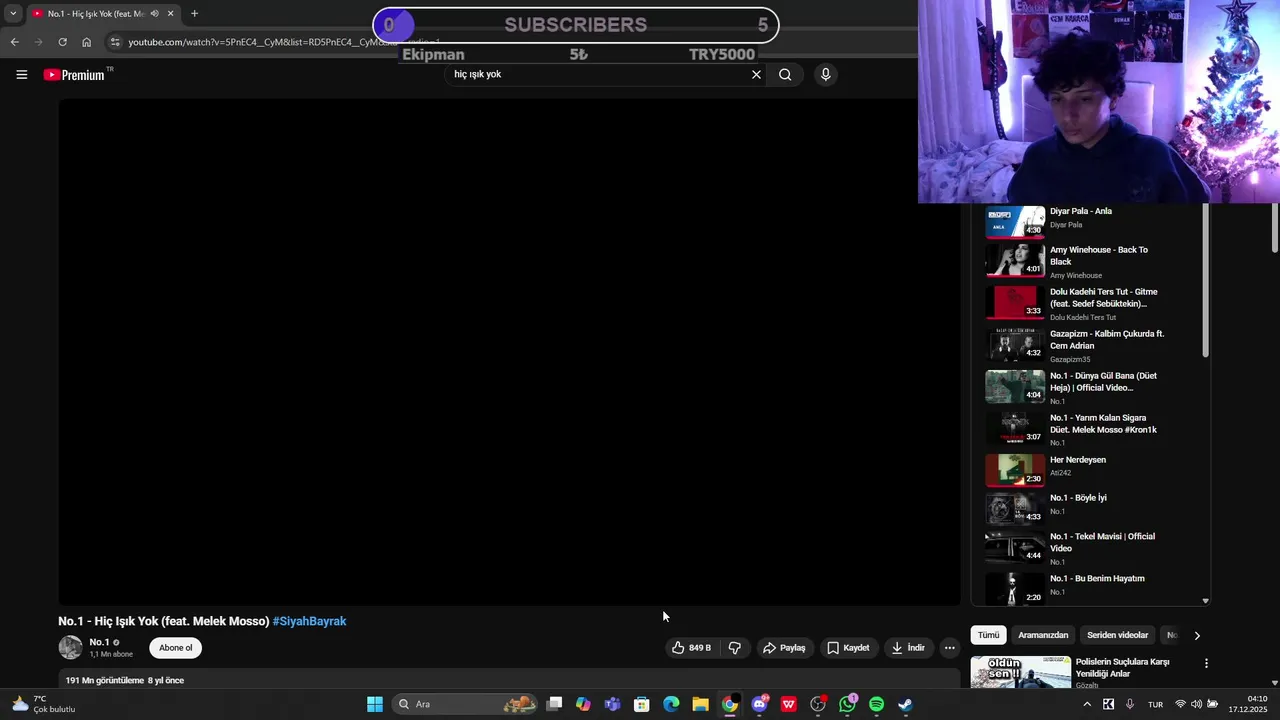Launch Spotify from the taskbar

tap(876, 704)
